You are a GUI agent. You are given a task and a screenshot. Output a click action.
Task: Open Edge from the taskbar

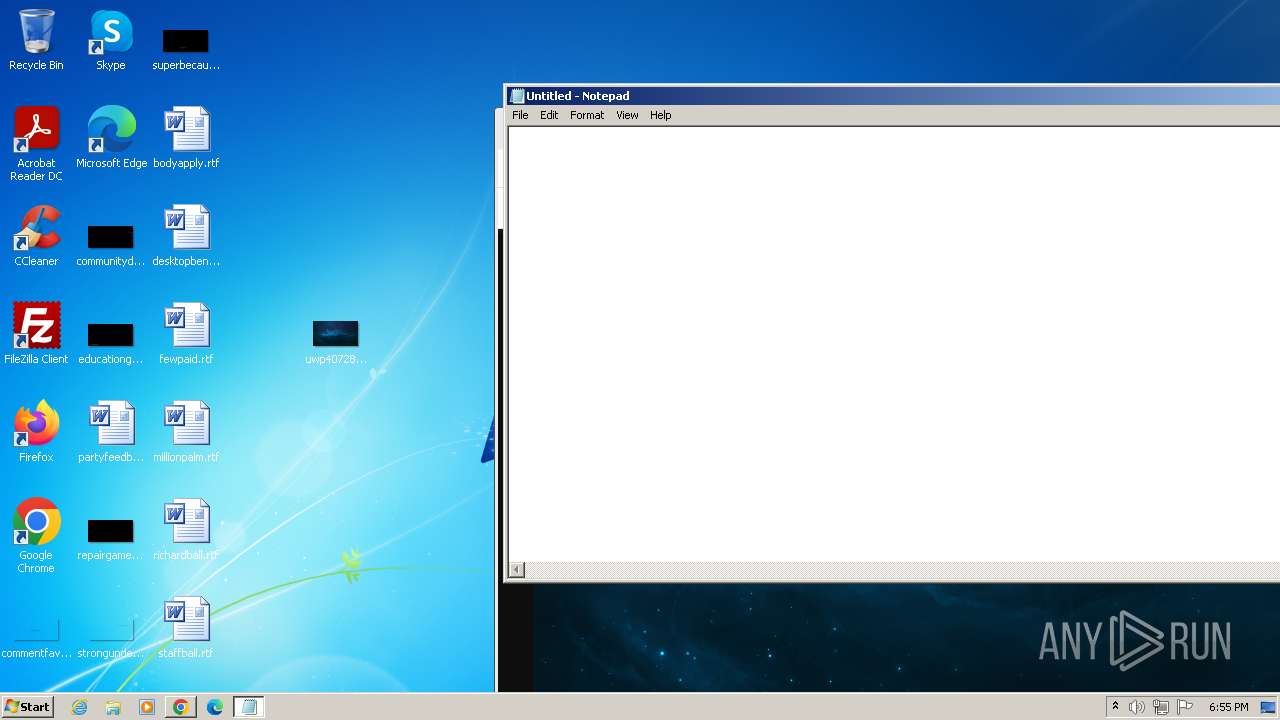coord(215,707)
